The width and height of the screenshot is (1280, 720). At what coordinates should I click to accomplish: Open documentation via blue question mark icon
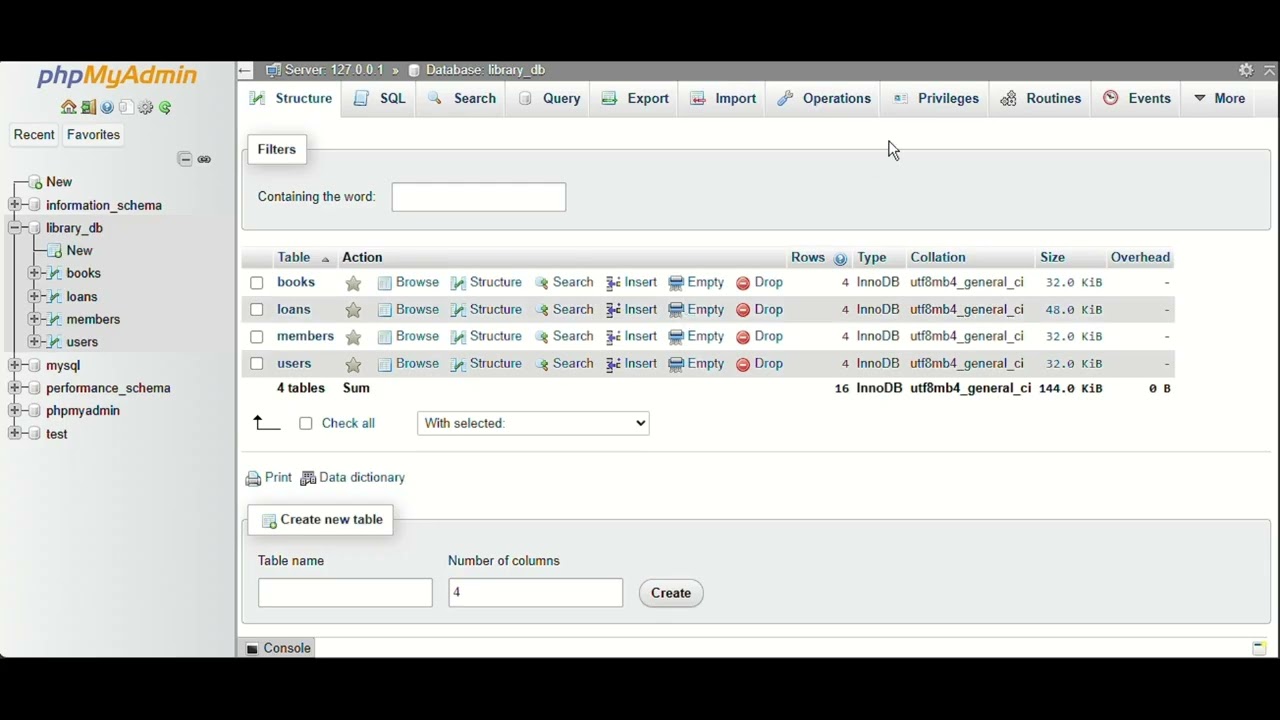[107, 107]
